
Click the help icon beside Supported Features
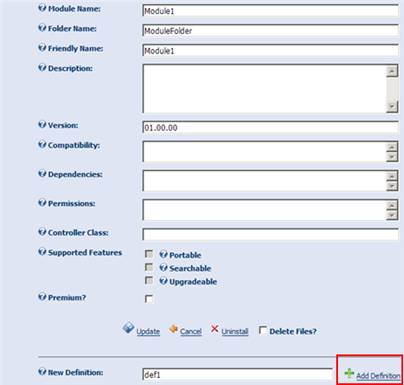[42, 252]
